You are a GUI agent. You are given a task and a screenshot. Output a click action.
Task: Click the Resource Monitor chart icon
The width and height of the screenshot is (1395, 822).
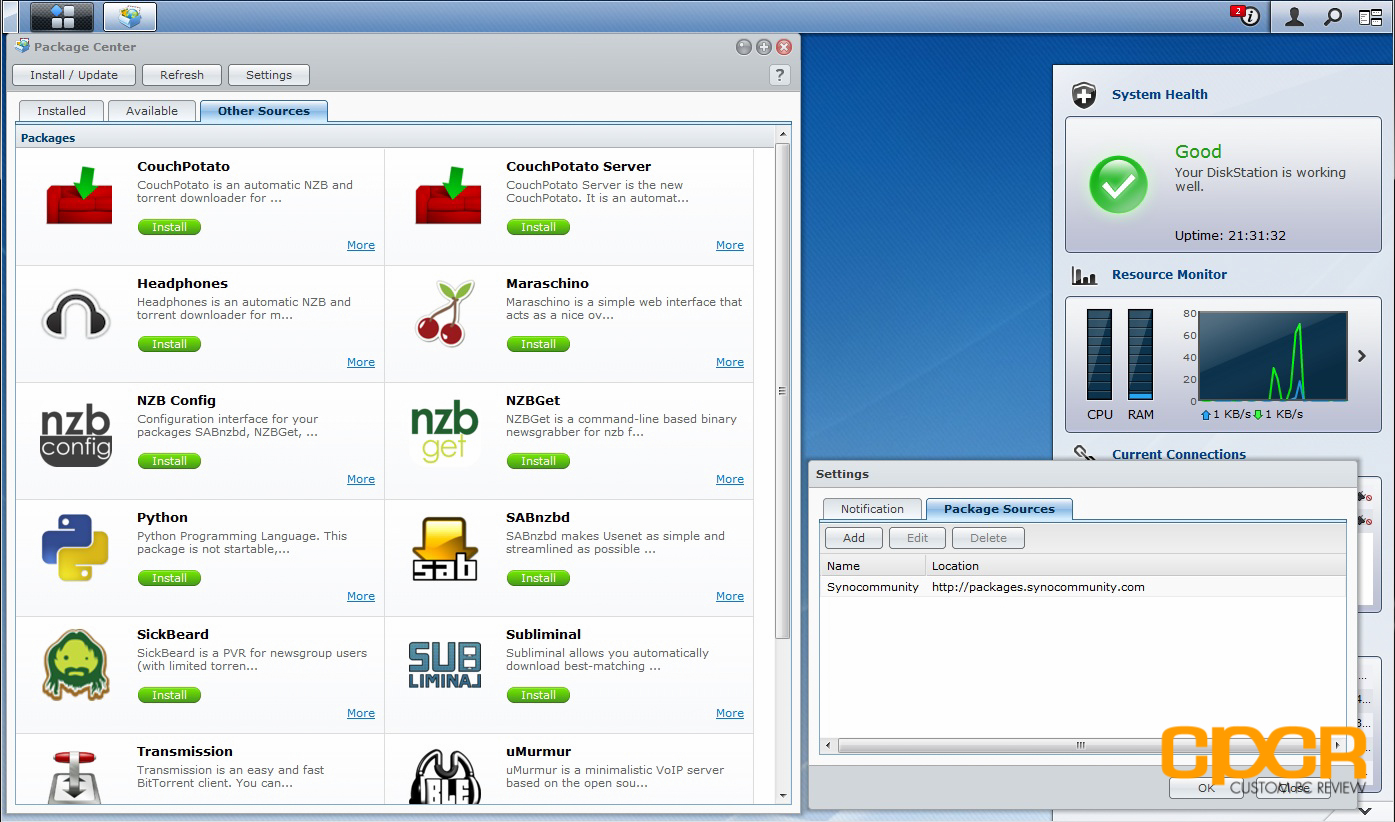tap(1084, 275)
